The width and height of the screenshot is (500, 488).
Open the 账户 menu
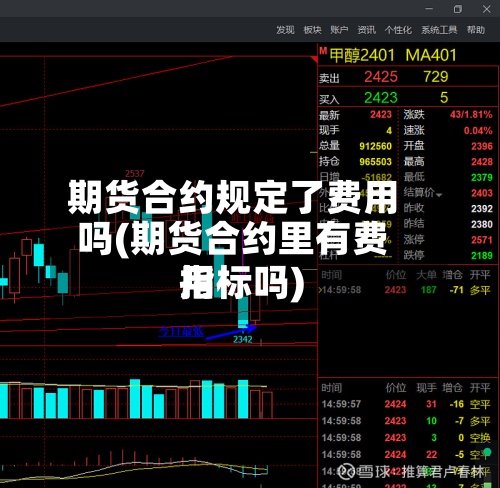point(339,30)
